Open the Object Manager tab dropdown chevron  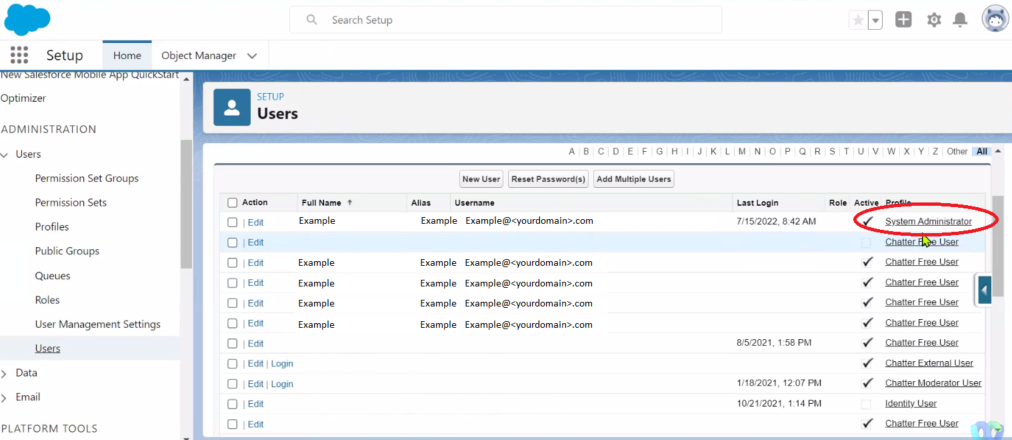click(252, 56)
